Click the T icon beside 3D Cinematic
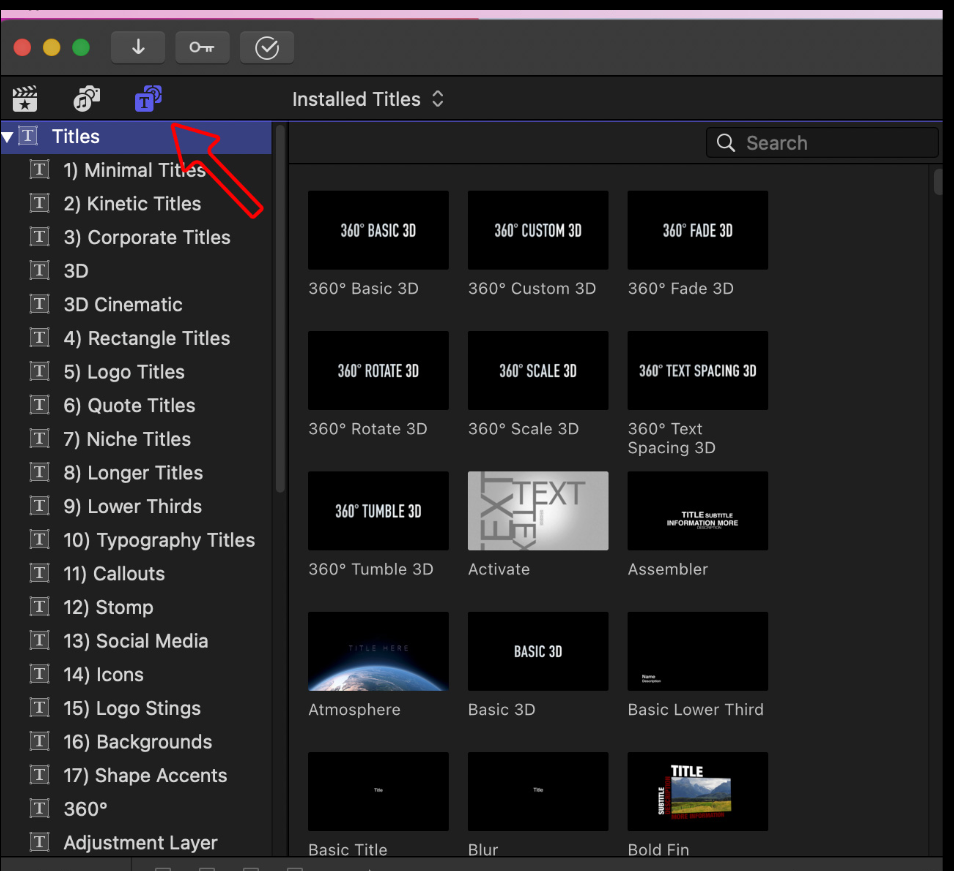Viewport: 954px width, 871px height. click(40, 304)
